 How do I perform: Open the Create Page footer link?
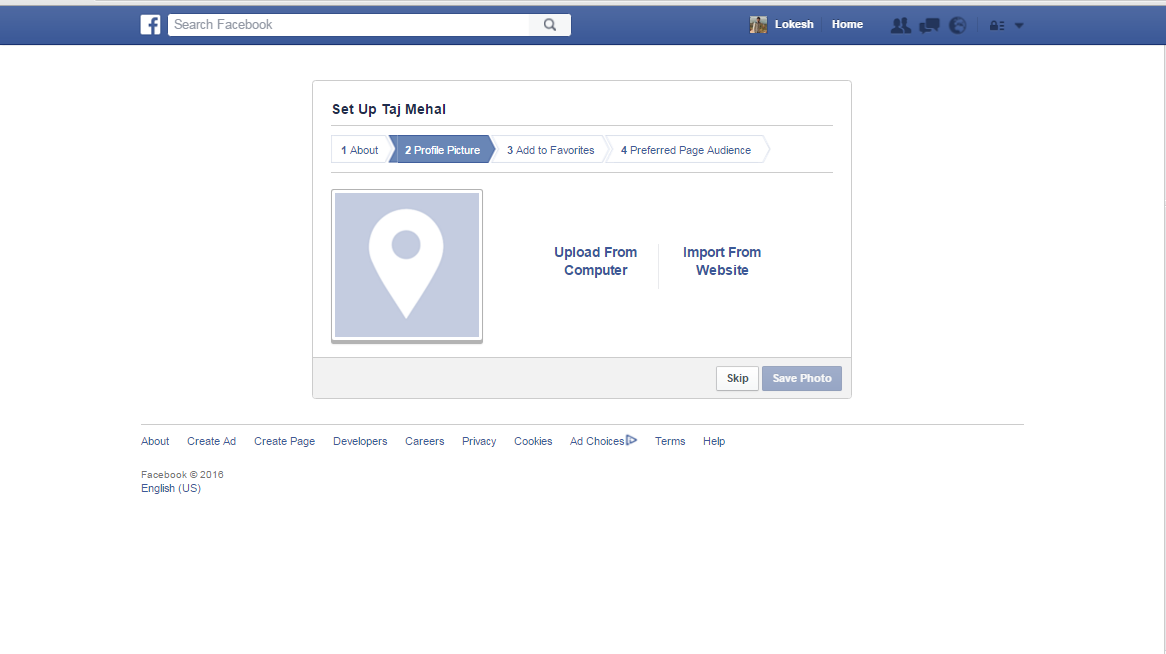tap(284, 441)
